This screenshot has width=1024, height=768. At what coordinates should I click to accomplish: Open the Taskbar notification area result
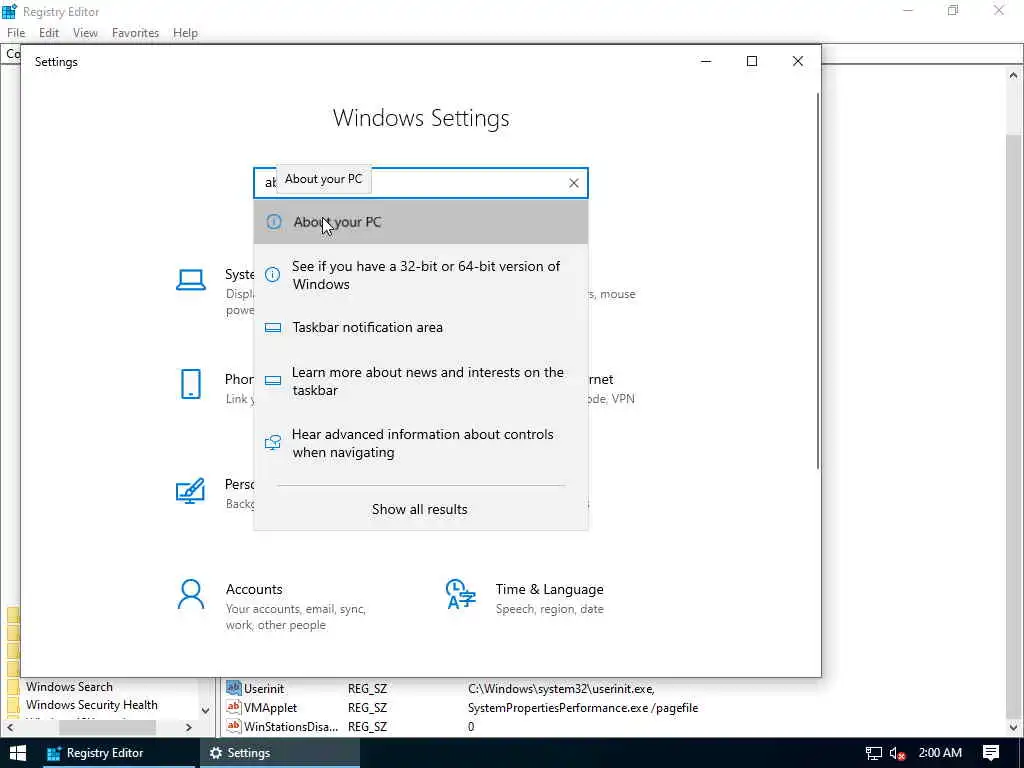coord(421,327)
